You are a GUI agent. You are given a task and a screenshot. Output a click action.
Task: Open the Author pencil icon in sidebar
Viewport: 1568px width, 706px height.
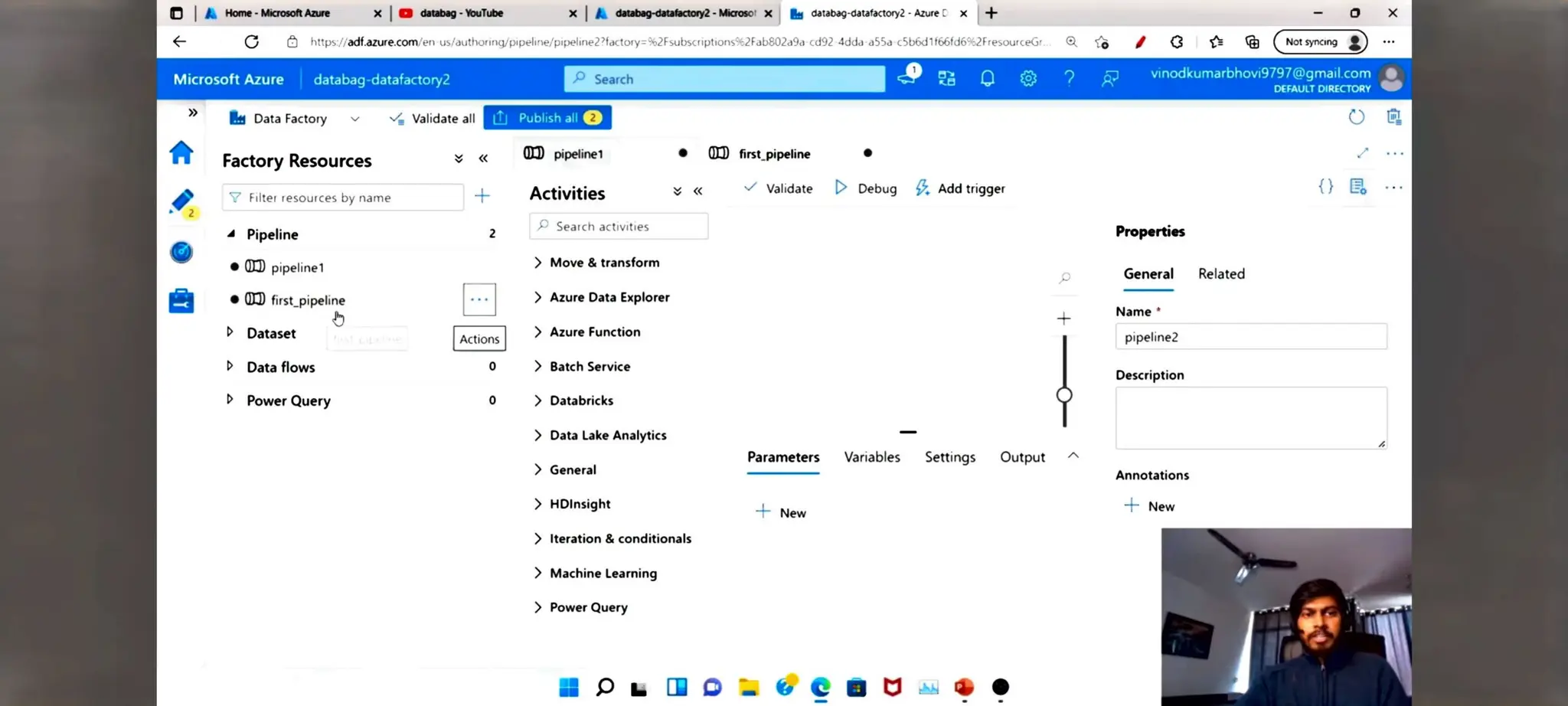click(182, 202)
